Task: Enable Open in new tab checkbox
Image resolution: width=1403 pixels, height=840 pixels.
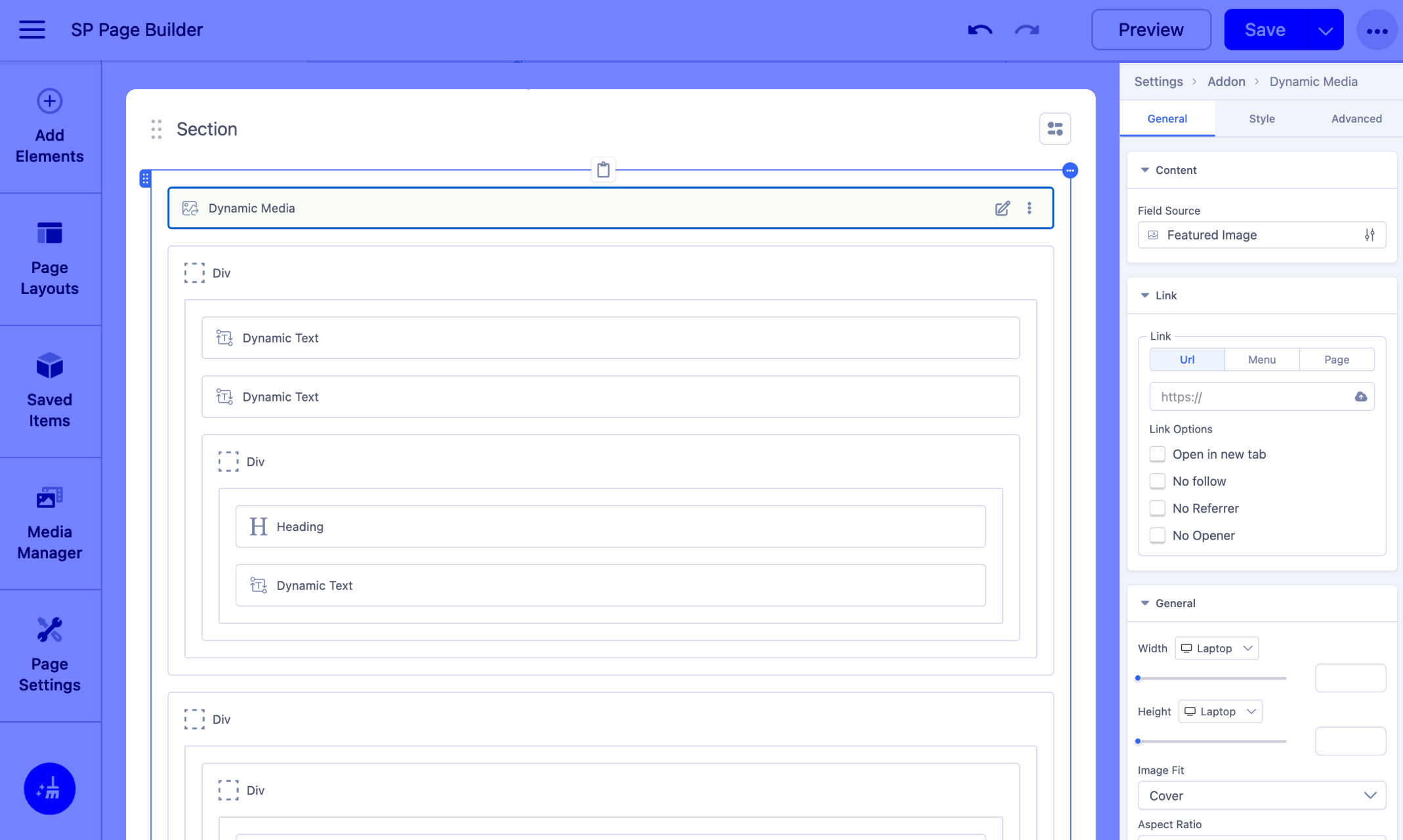Action: [1158, 454]
